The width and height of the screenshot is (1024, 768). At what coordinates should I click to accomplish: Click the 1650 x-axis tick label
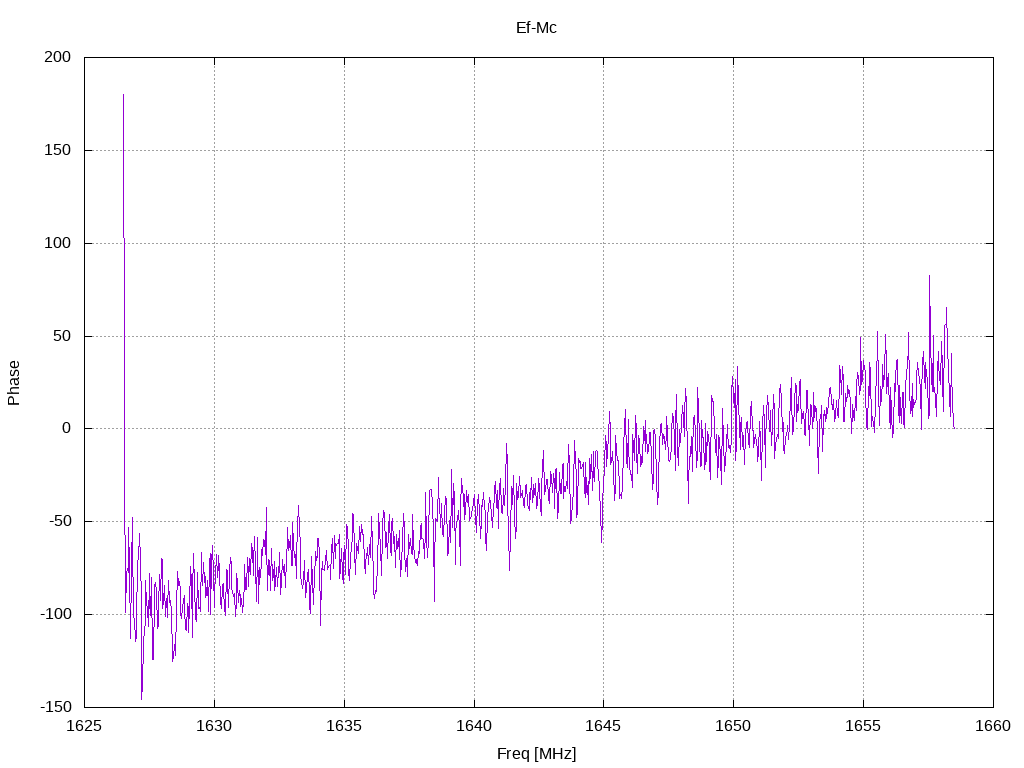tap(733, 726)
